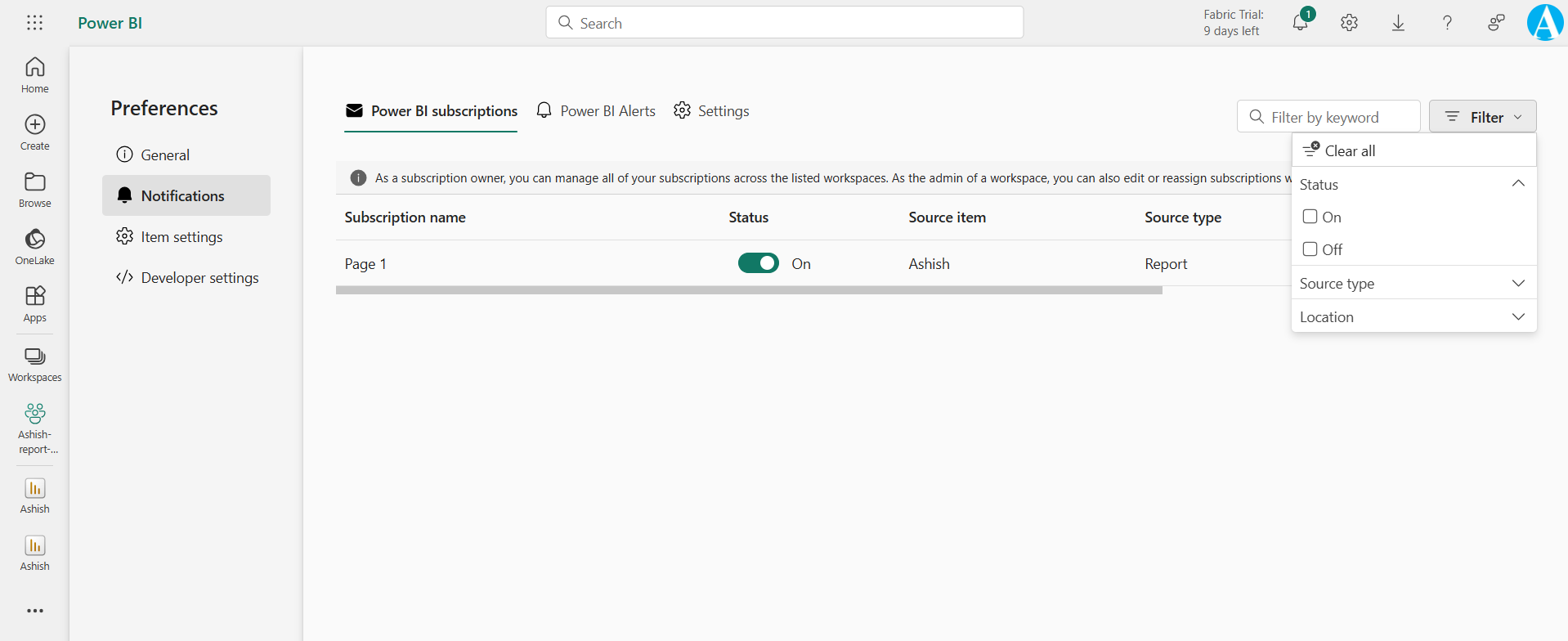Open the help question mark icon

pos(1447,23)
